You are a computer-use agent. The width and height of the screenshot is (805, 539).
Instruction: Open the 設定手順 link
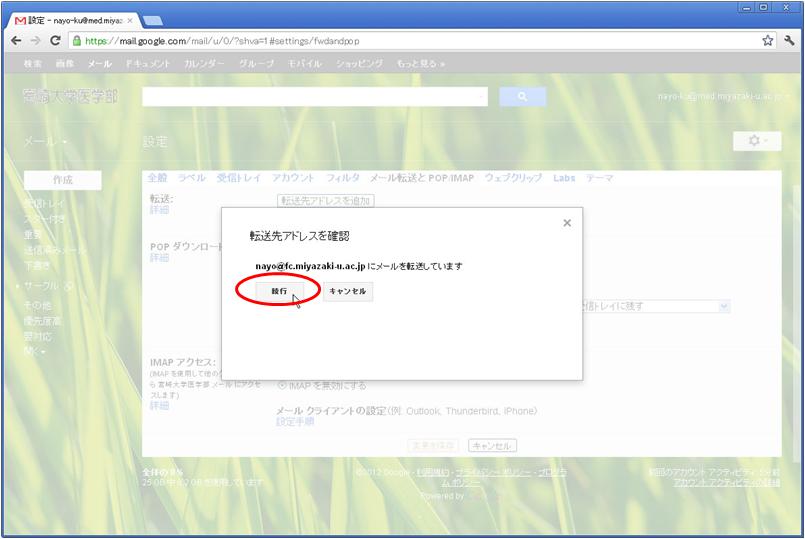pos(295,422)
